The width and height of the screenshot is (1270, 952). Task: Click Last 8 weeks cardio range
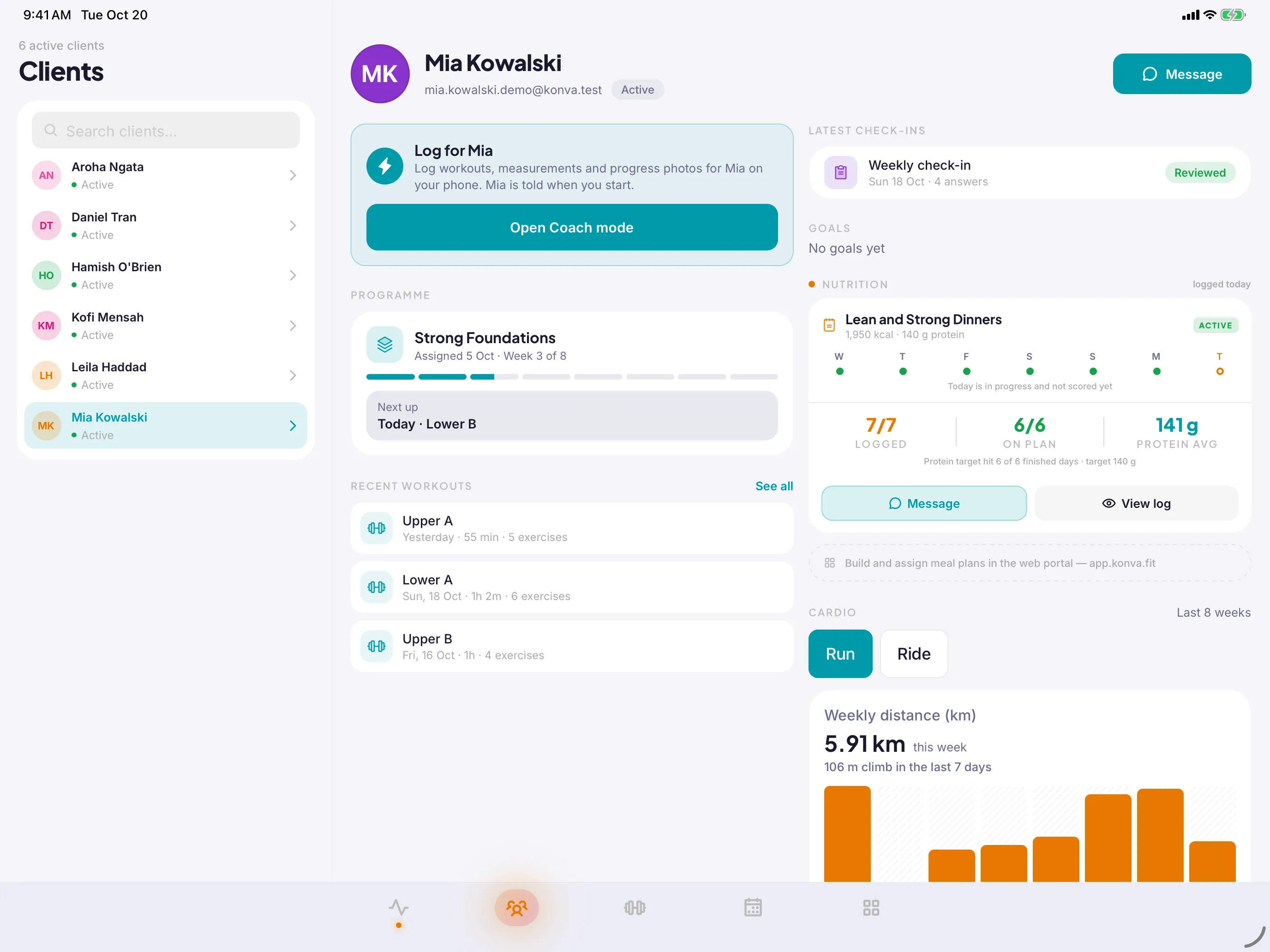pos(1213,612)
